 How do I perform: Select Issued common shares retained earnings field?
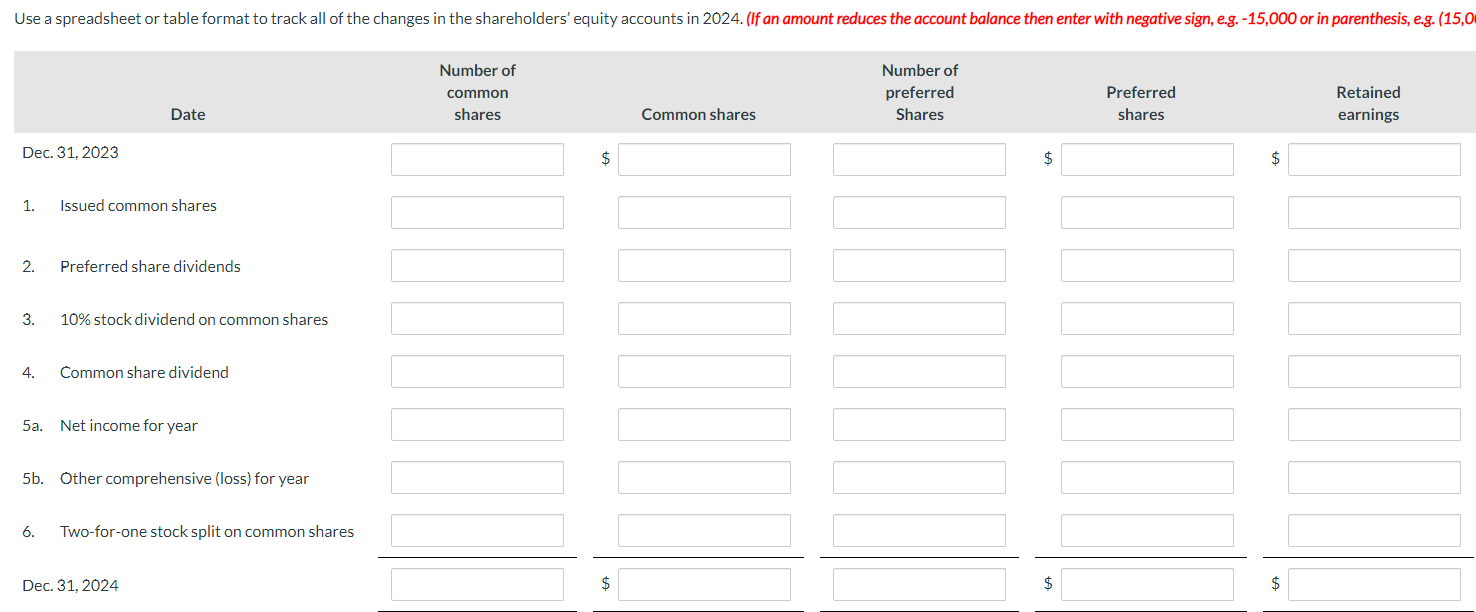click(x=1374, y=212)
